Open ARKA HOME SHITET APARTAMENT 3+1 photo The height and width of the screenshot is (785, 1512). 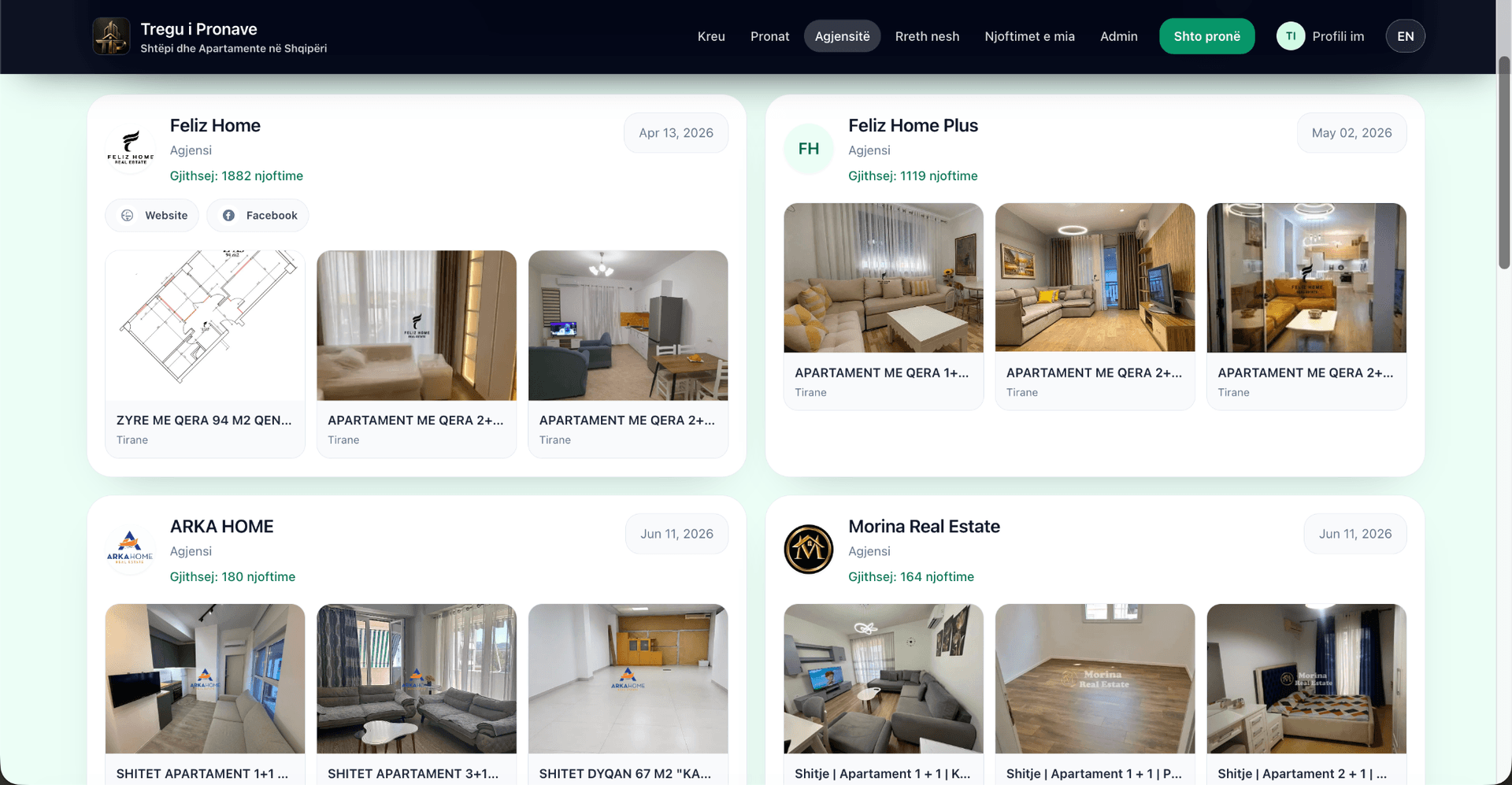click(417, 679)
